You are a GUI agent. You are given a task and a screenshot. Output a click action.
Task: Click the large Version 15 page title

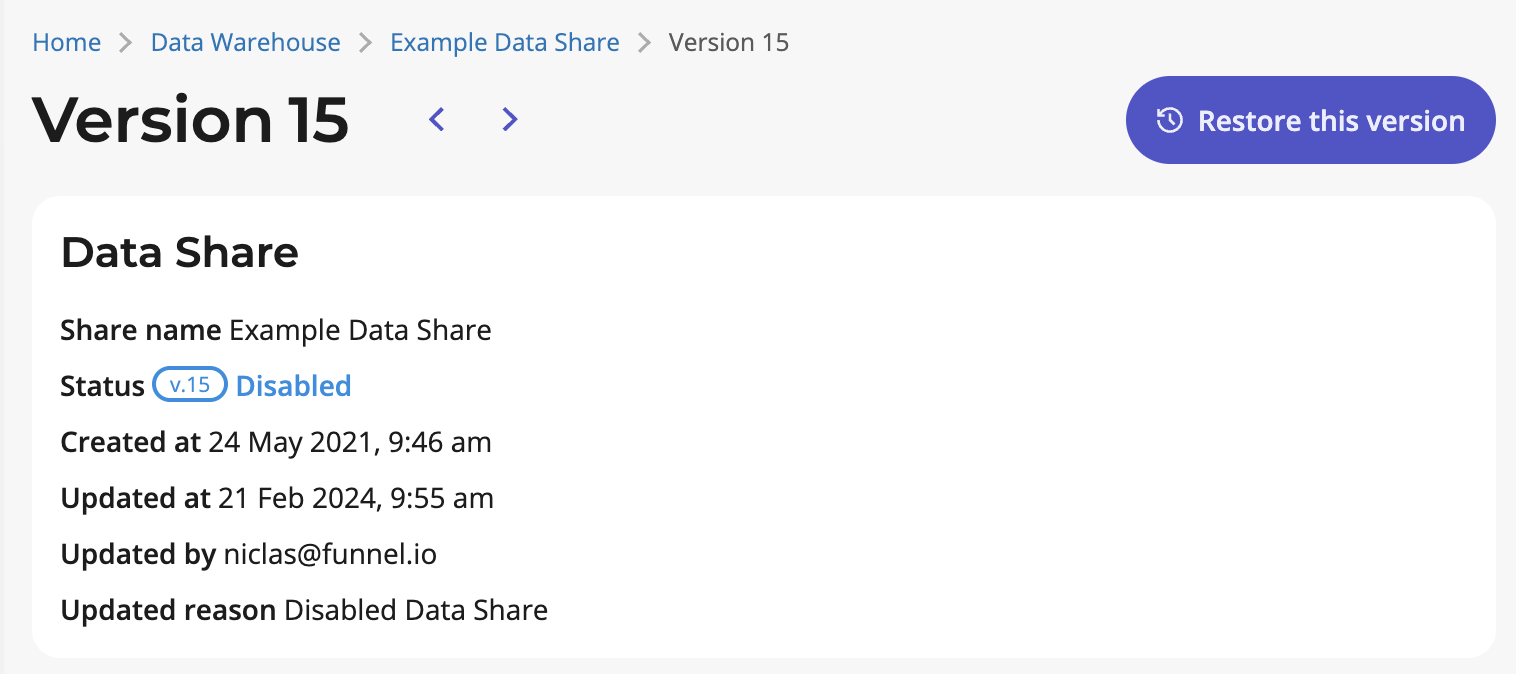191,120
